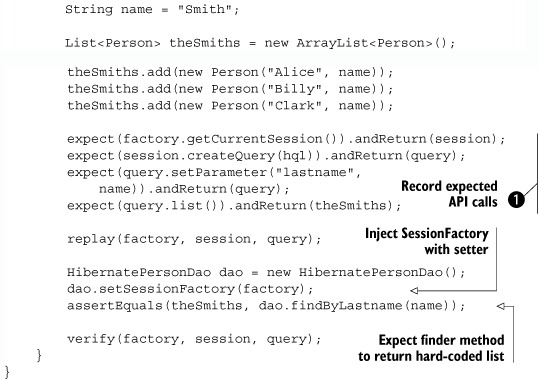539x380 pixels.
Task: Click the numbered callout circle 1
Action: point(516,199)
